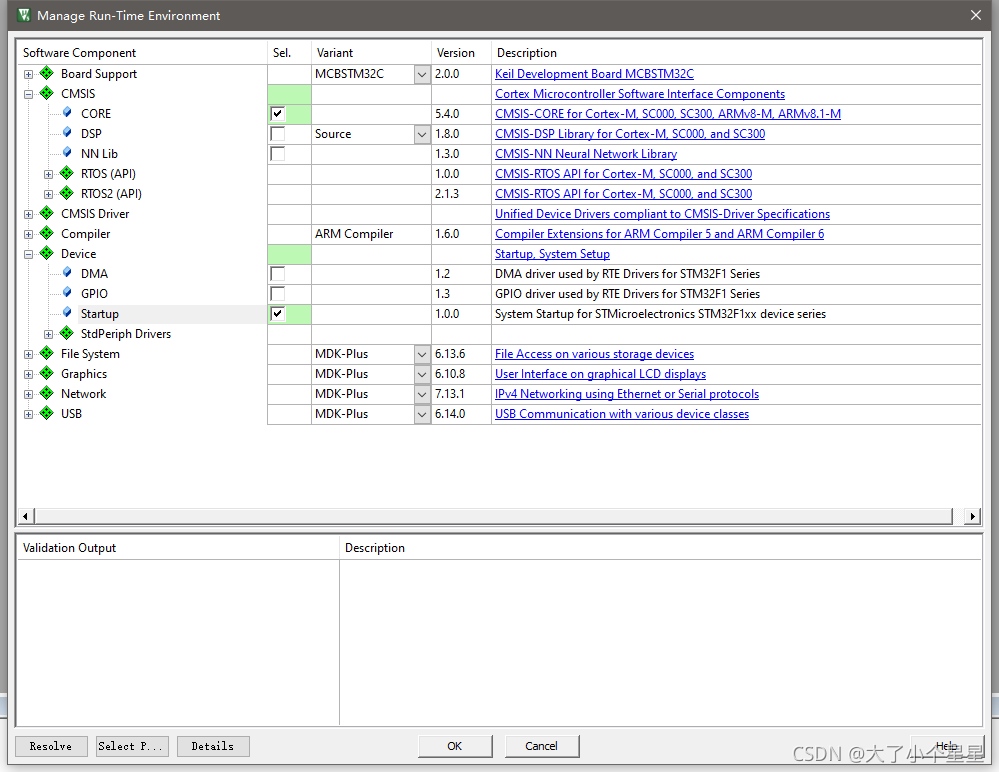Viewport: 999px width, 772px height.
Task: Click the Validation Output column header
Action: 178,548
